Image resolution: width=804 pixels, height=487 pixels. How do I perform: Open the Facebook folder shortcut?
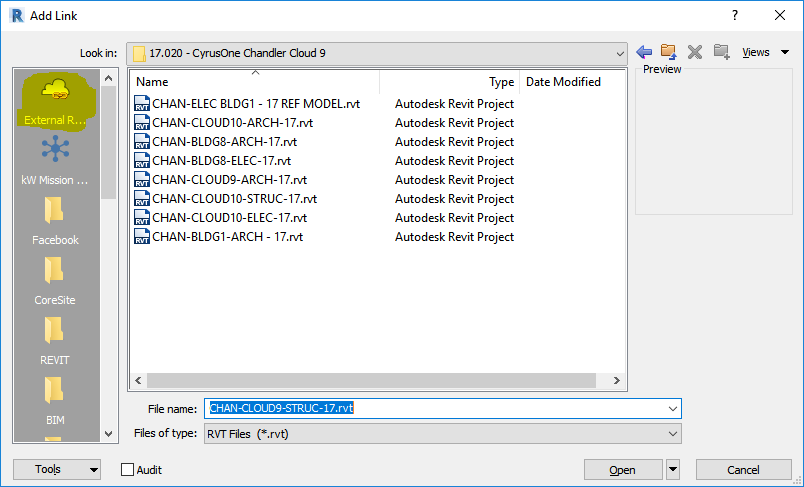pyautogui.click(x=55, y=222)
